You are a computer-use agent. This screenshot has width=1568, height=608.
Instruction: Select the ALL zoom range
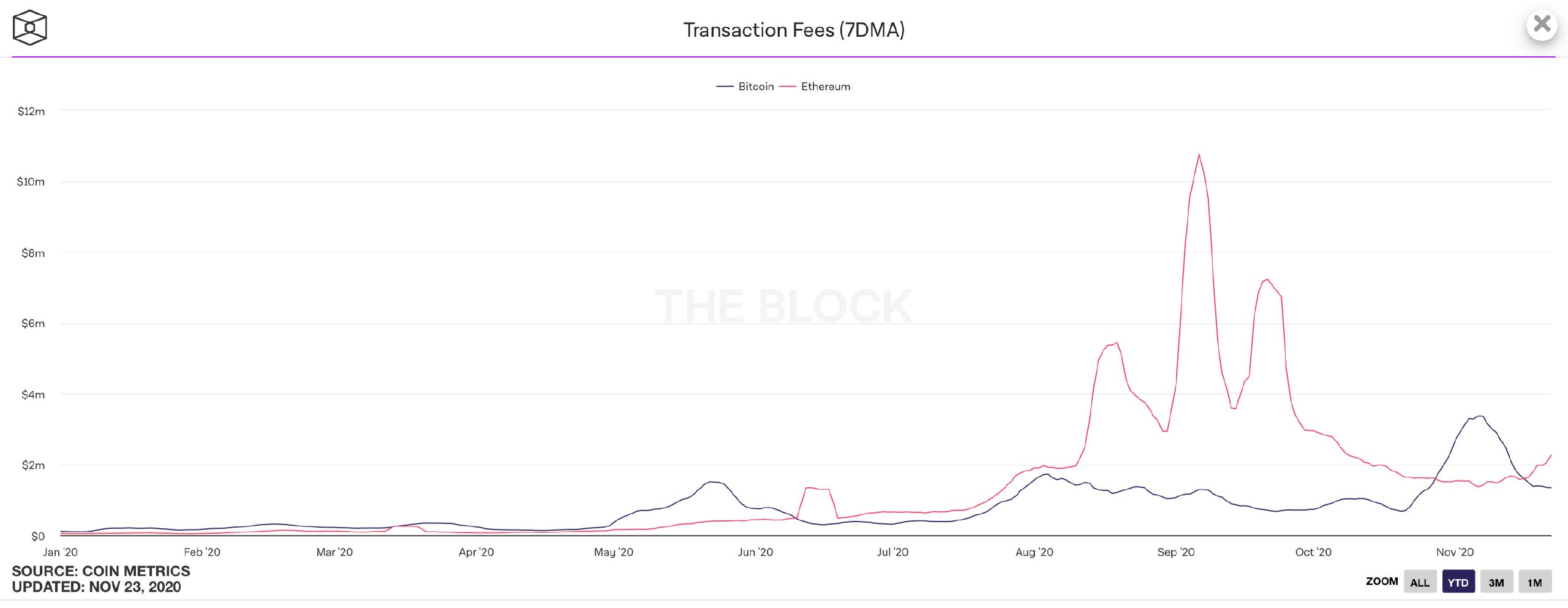[1419, 582]
